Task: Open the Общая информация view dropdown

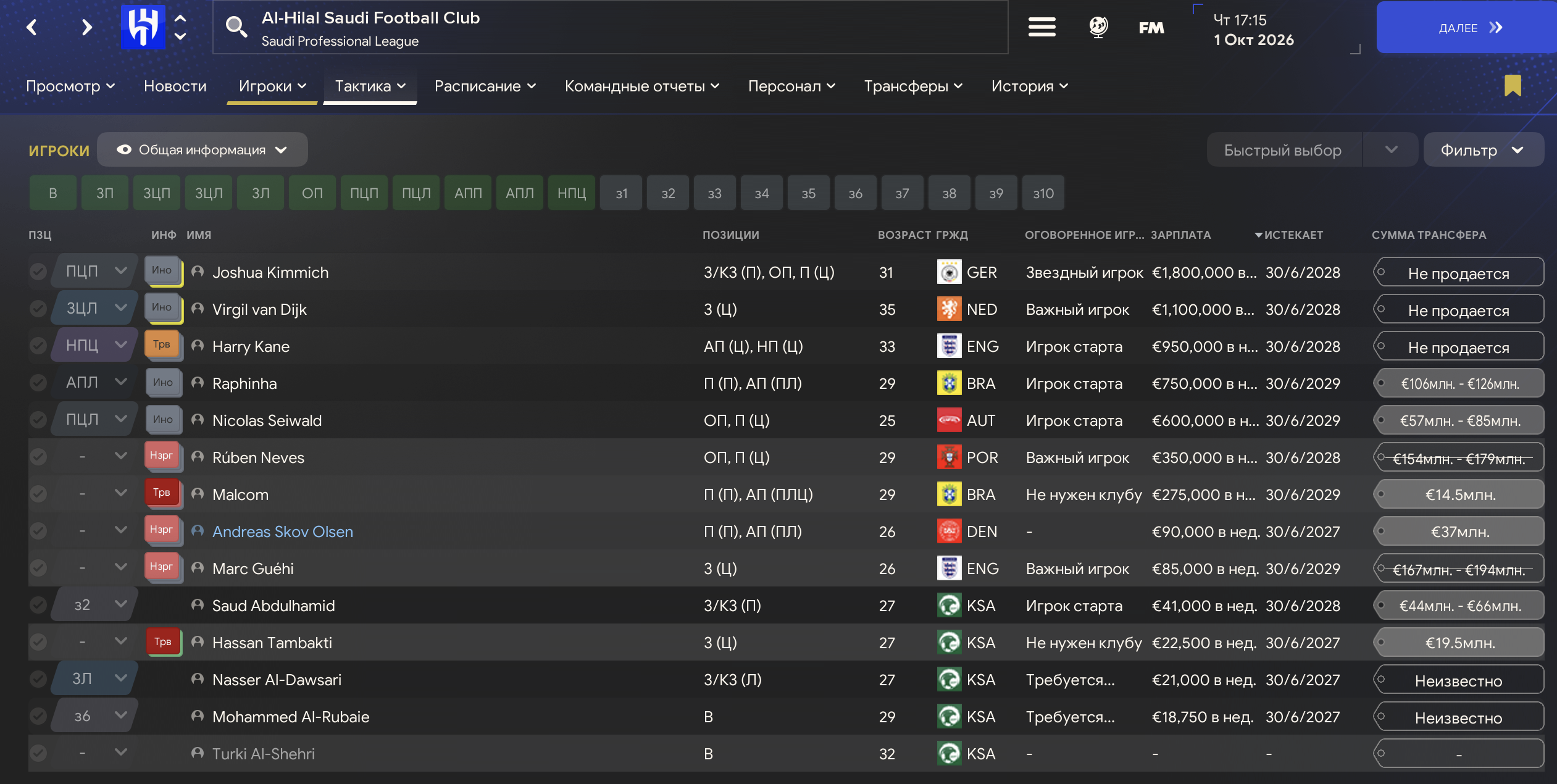Action: [x=202, y=149]
